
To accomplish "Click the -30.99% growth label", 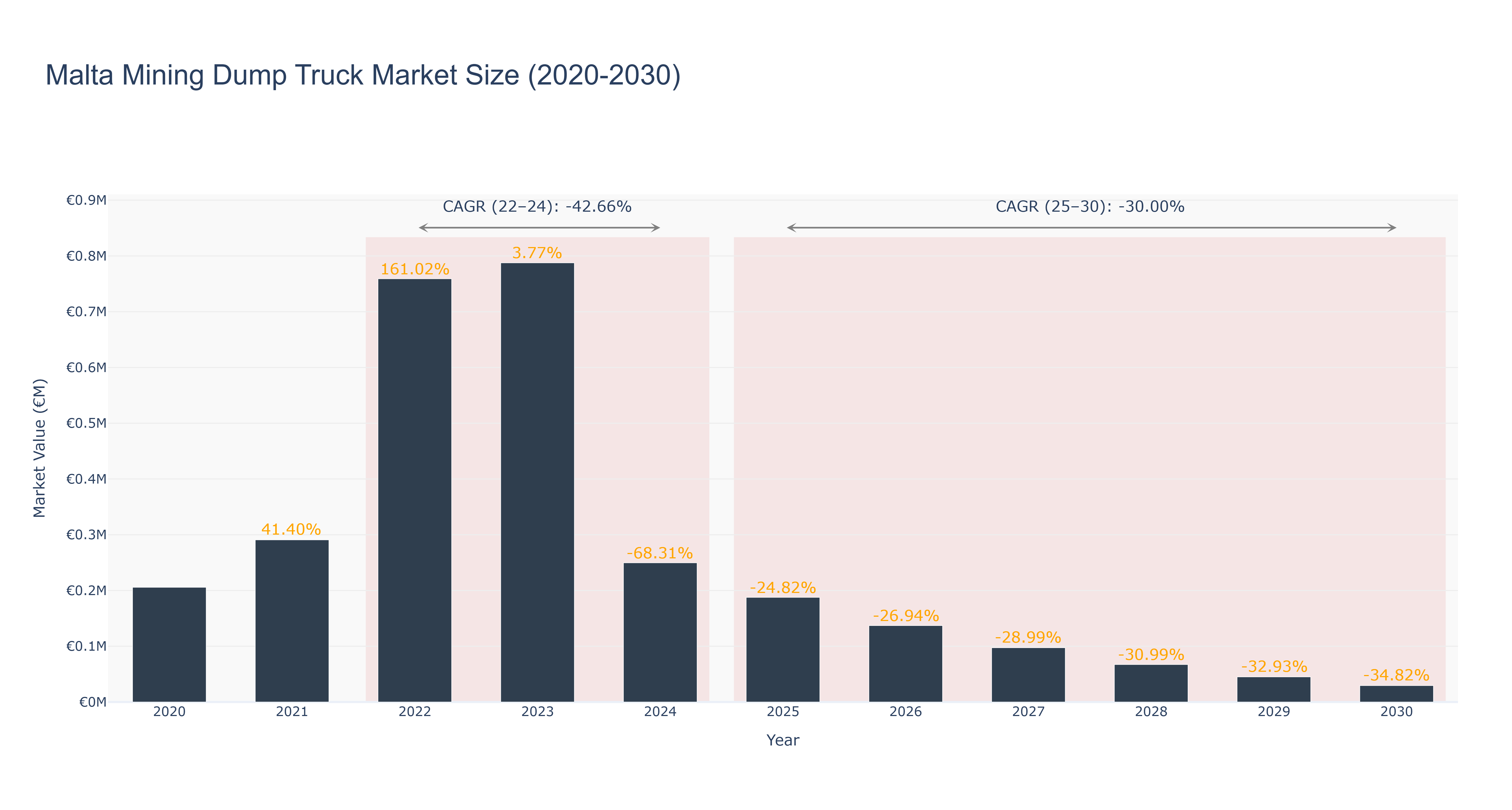I will point(1151,654).
